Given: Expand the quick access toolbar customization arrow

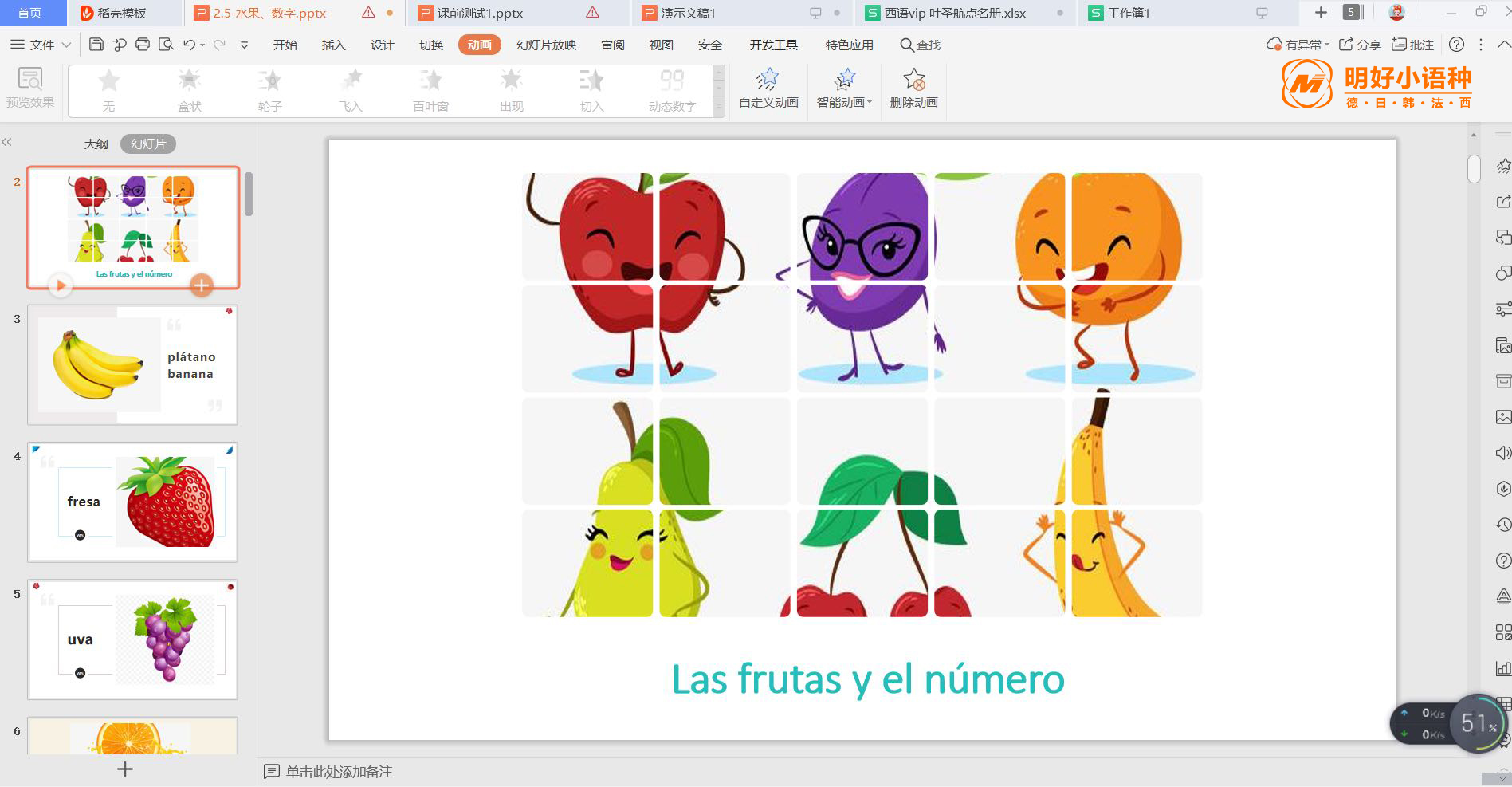Looking at the screenshot, I should pos(244,45).
